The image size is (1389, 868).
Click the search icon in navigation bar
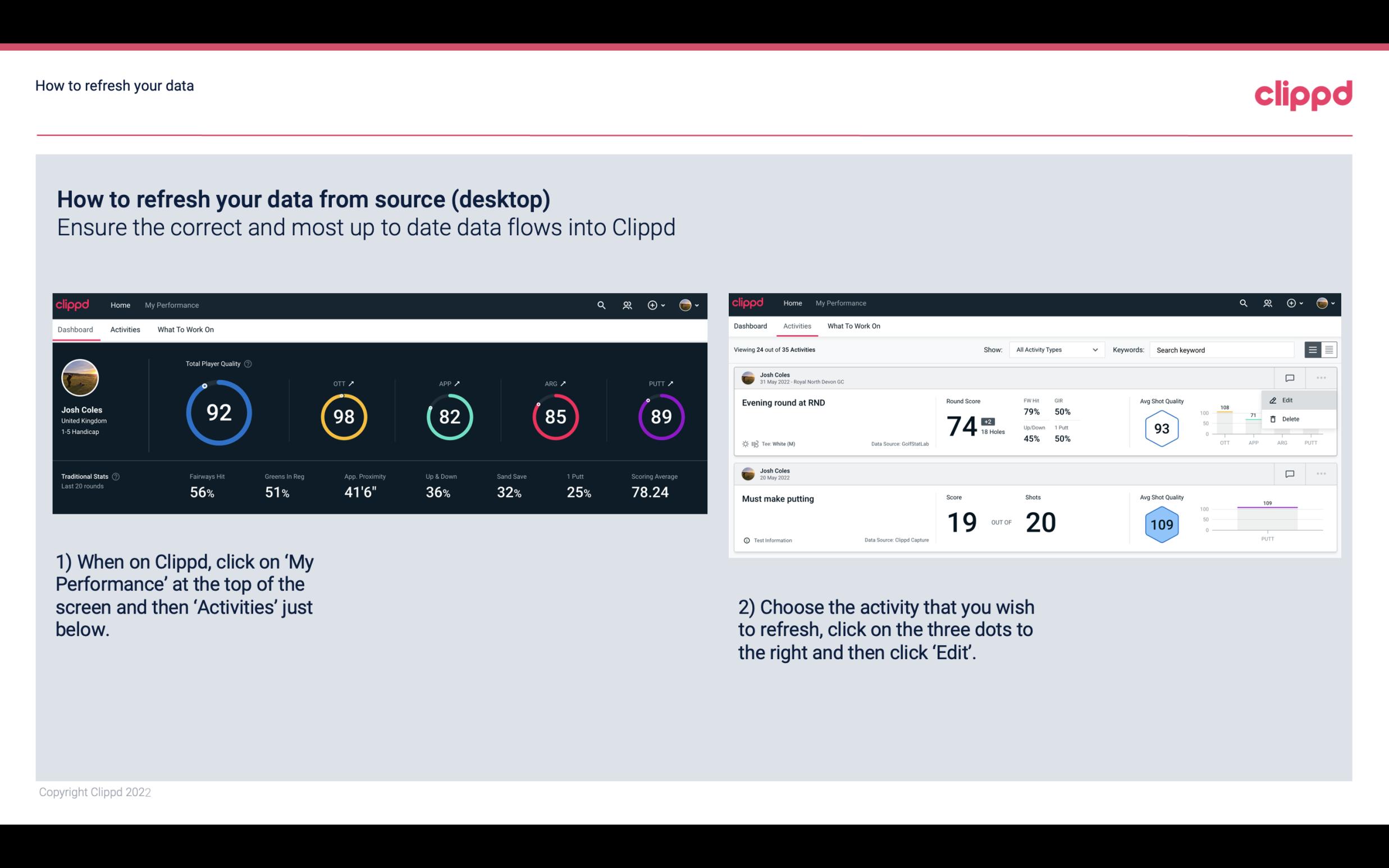(x=601, y=305)
